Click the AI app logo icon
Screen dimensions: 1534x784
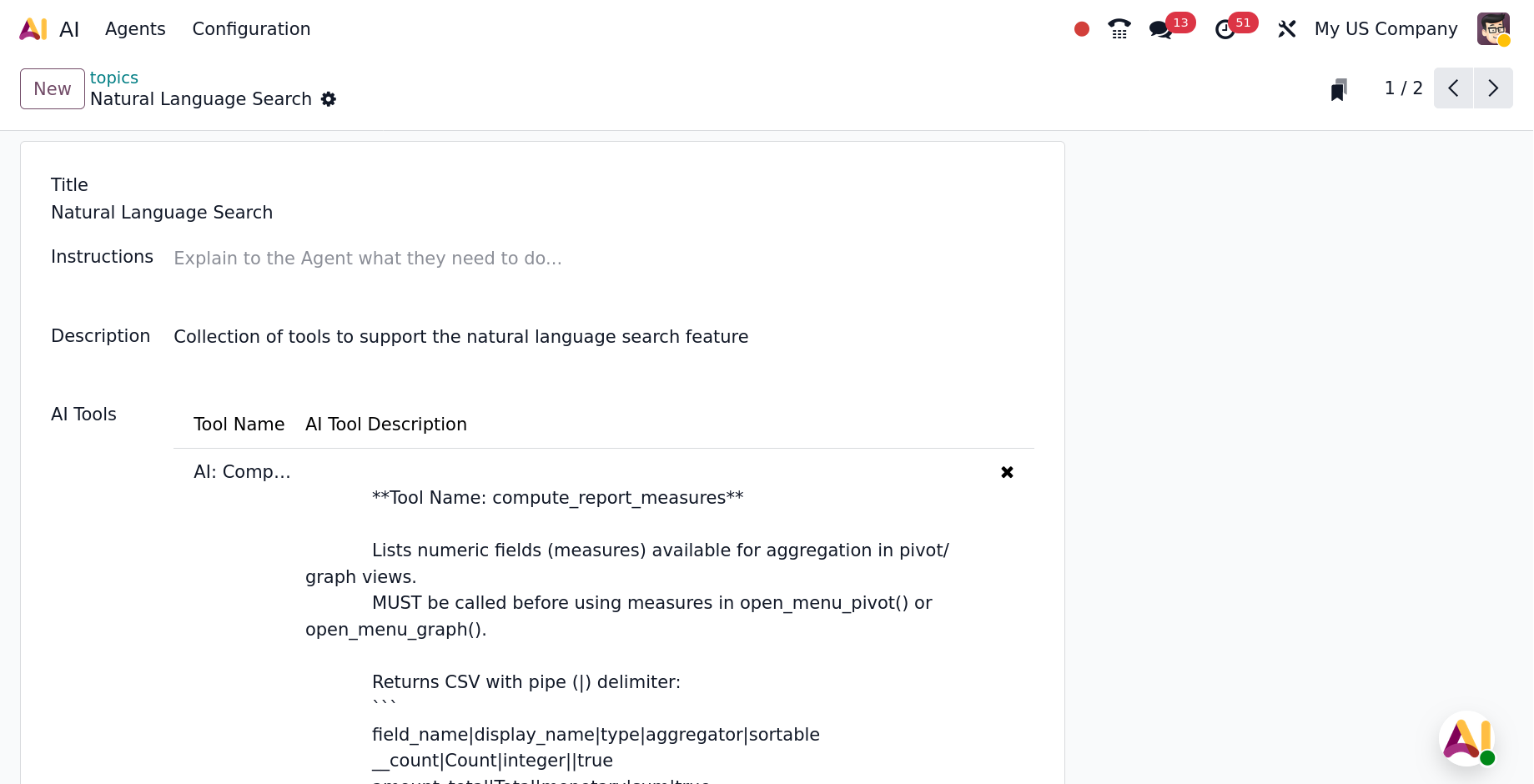point(33,29)
